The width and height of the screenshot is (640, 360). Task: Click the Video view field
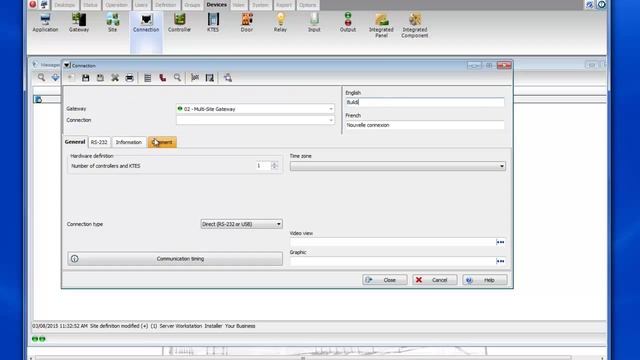click(393, 242)
